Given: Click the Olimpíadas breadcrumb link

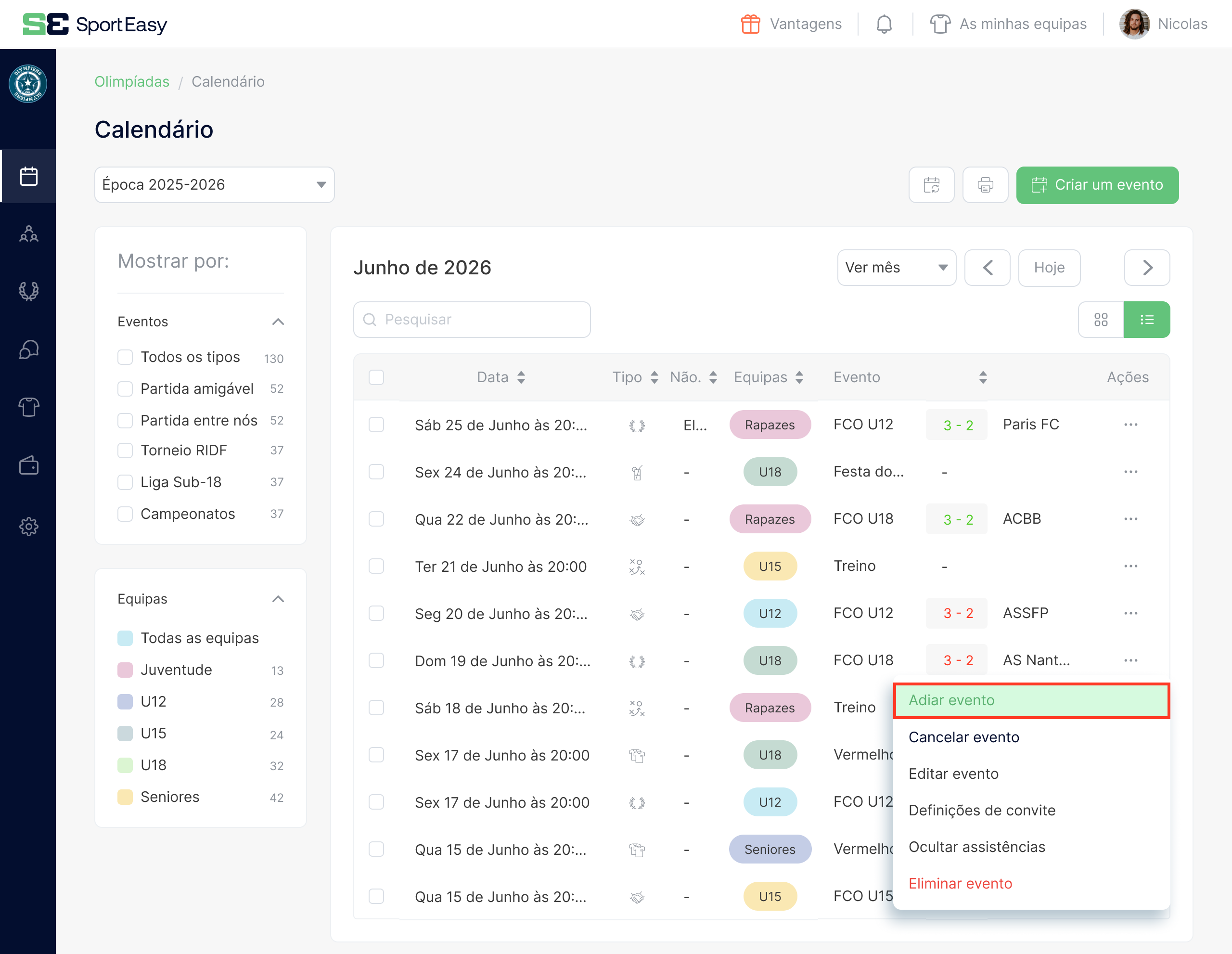Looking at the screenshot, I should pos(131,81).
